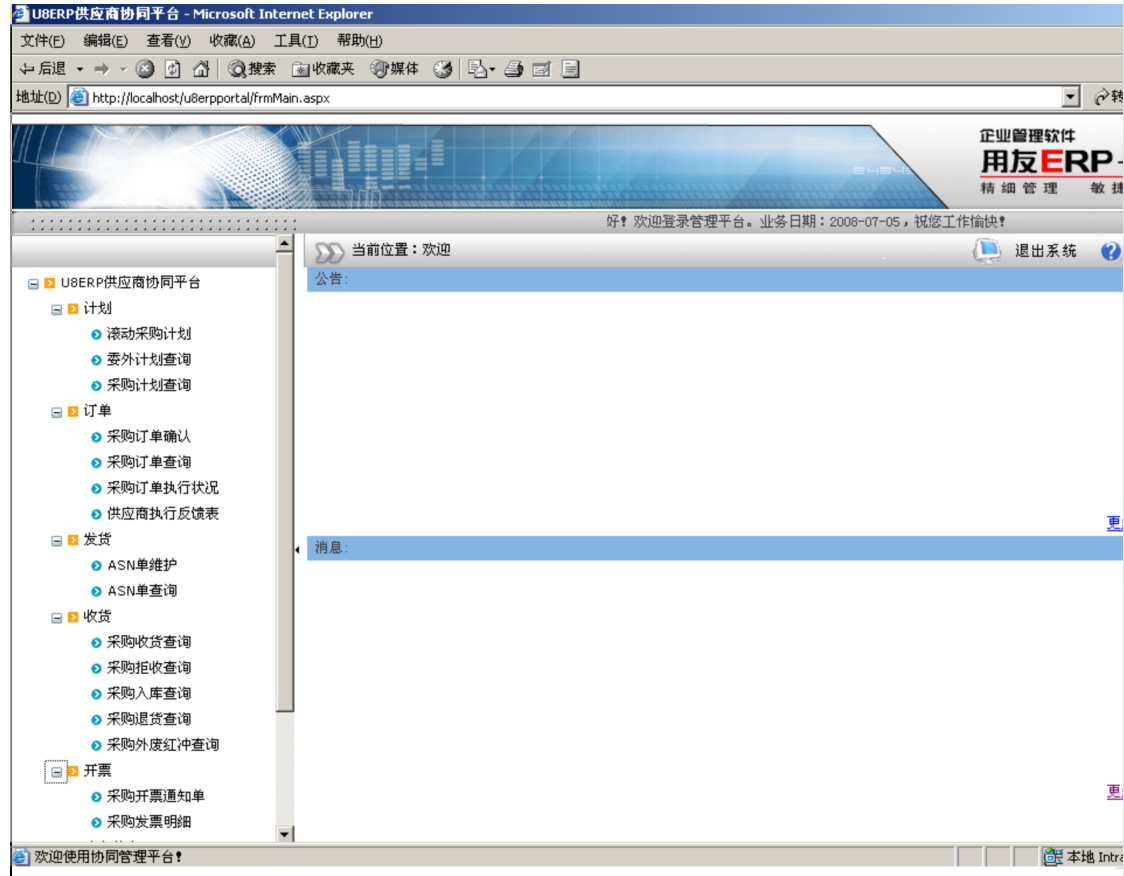Viewport: 1124px width, 876px height.
Task: Open 采购入库查询 in the tree
Action: (x=148, y=694)
